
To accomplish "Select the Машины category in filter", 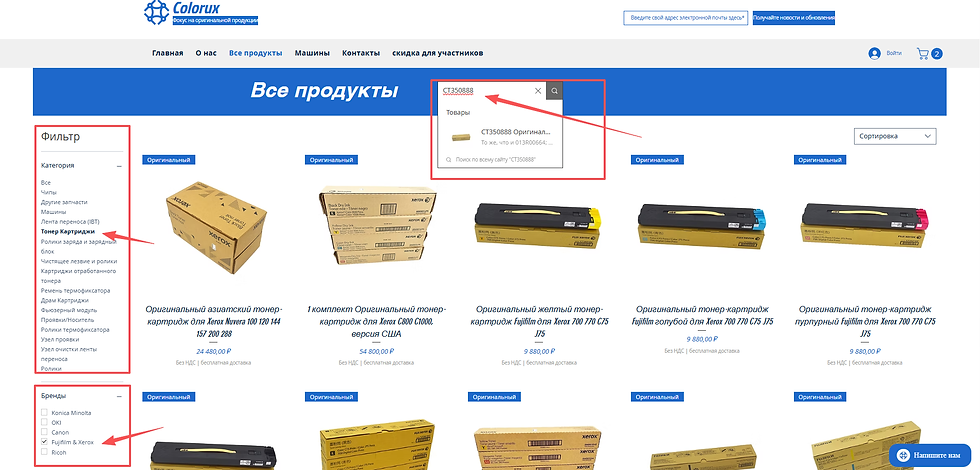I will 53,212.
